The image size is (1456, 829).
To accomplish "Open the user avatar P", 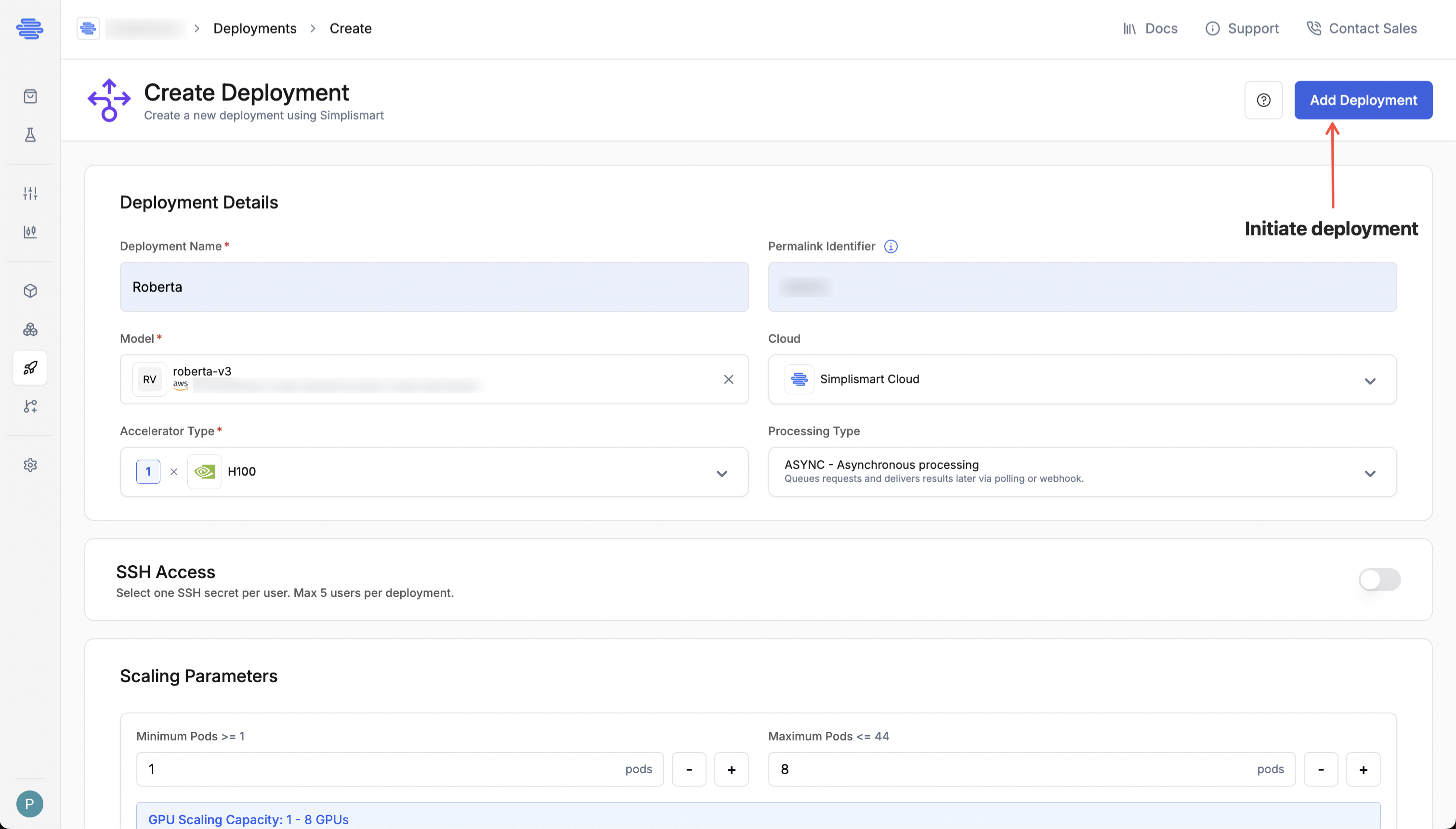I will [30, 804].
